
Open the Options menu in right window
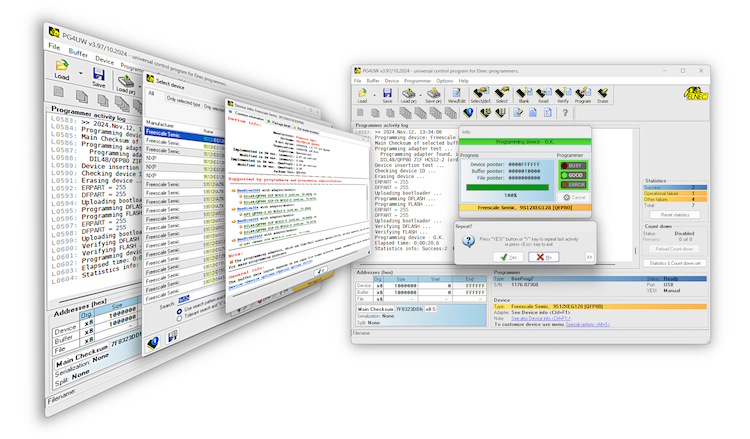coord(445,81)
